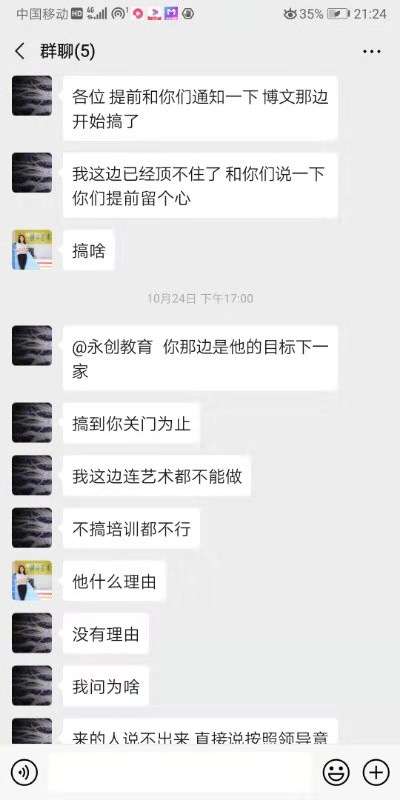Open woman avatar beside 他什么理由
Image resolution: width=400 pixels, height=800 pixels.
[x=32, y=581]
